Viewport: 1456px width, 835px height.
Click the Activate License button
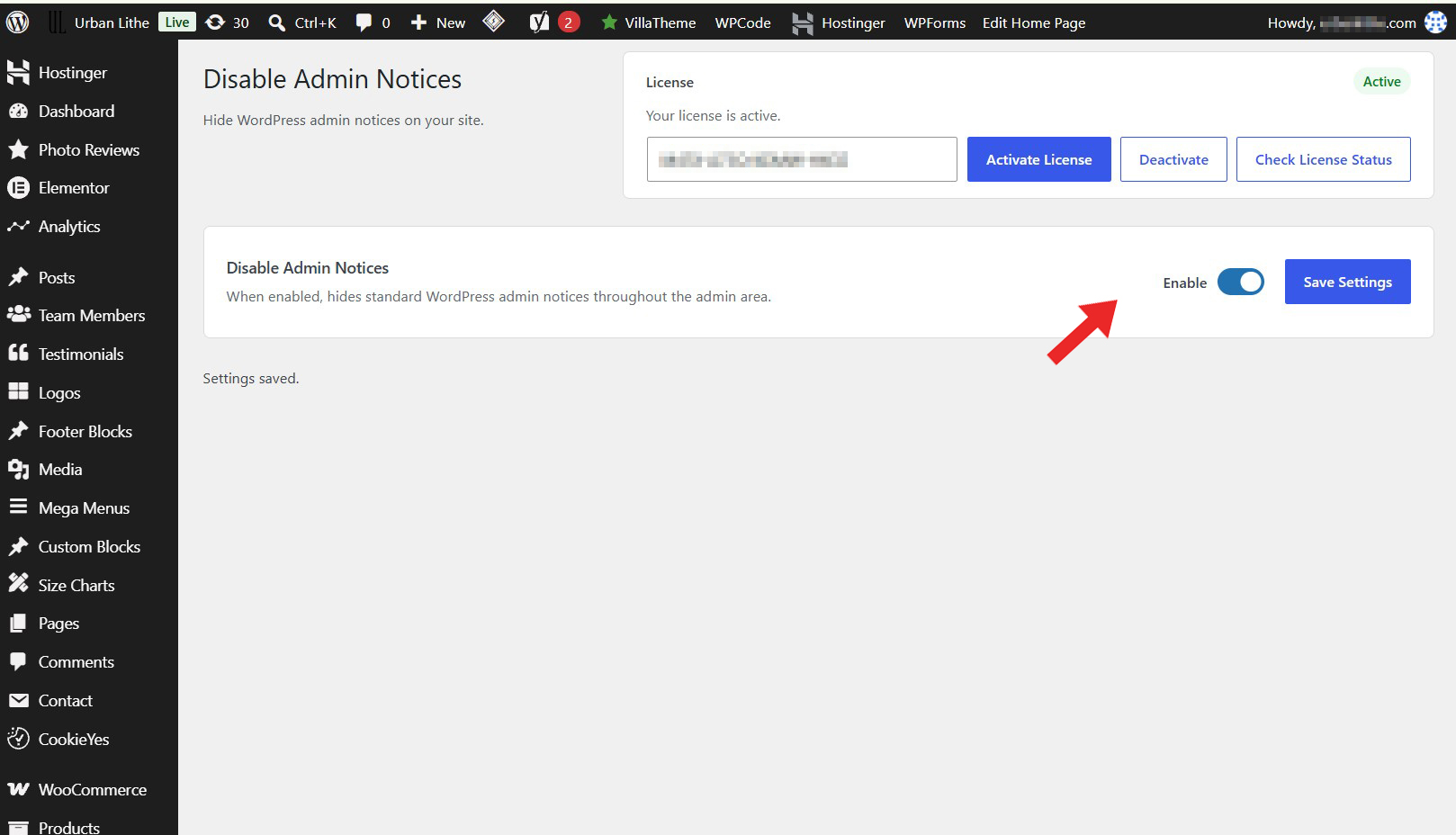[x=1038, y=159]
